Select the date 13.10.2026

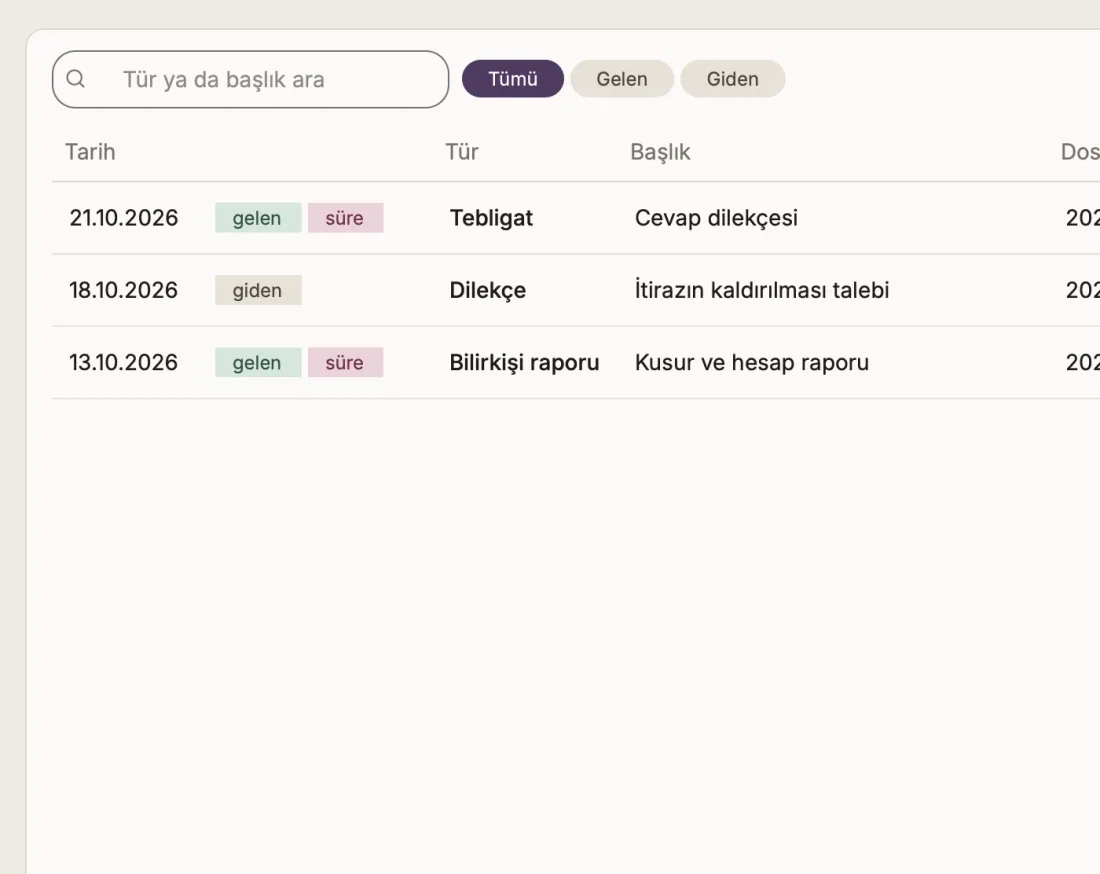(123, 362)
